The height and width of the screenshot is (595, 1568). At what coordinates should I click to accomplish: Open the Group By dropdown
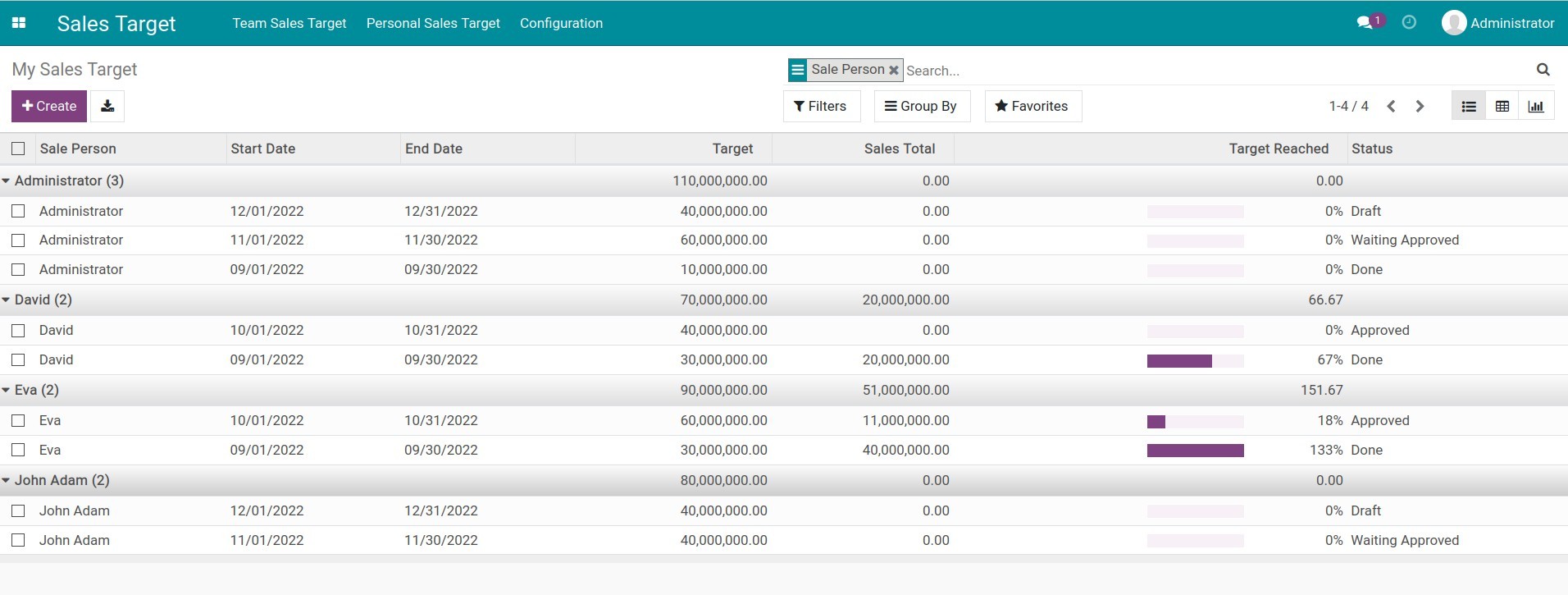tap(922, 106)
